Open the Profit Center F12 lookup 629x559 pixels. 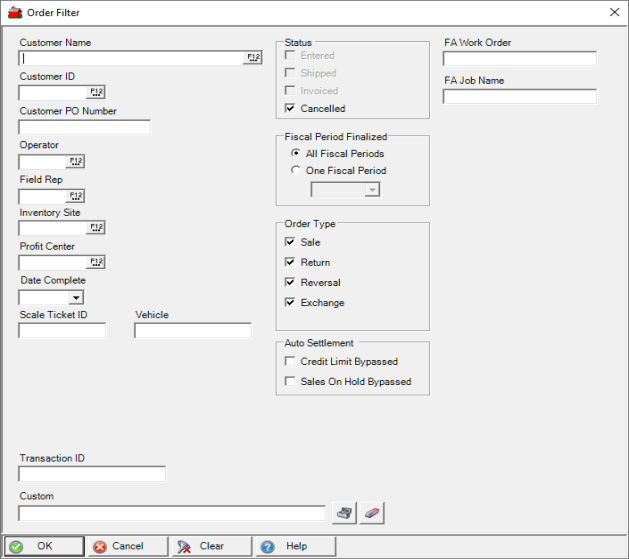96,263
